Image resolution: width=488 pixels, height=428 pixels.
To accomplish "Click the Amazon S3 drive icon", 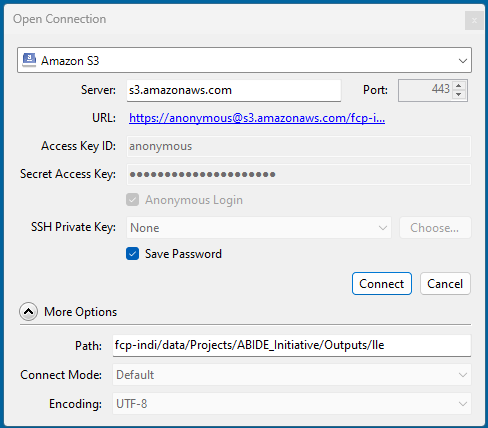I will [29, 60].
